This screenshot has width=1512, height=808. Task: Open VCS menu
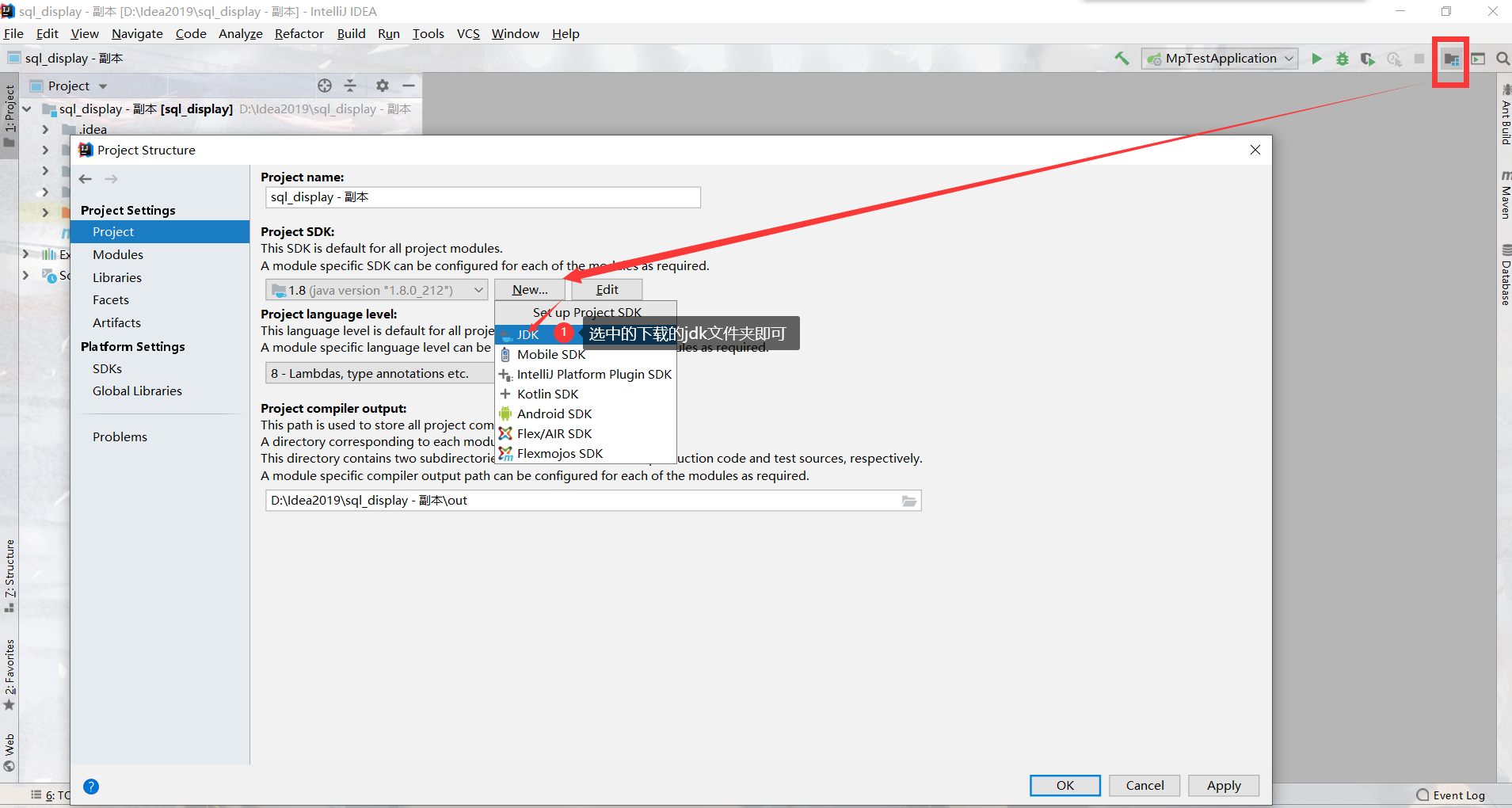pyautogui.click(x=468, y=33)
